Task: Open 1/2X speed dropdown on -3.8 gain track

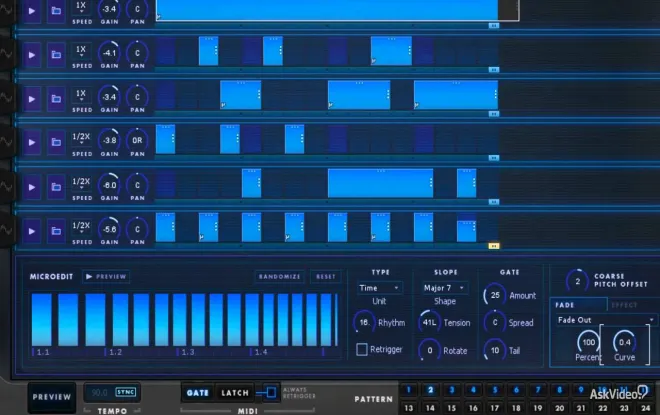Action: tap(81, 138)
